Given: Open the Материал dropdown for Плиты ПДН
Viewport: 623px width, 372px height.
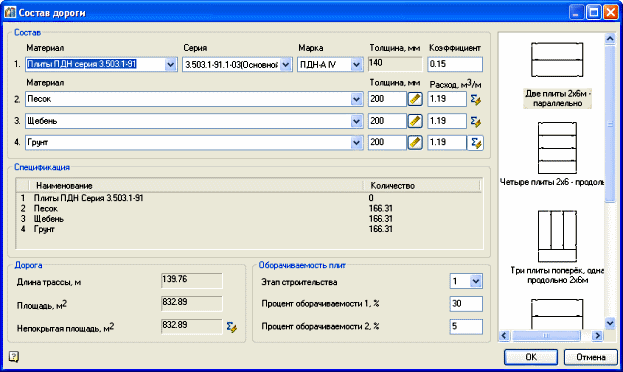Looking at the screenshot, I should click(x=170, y=64).
